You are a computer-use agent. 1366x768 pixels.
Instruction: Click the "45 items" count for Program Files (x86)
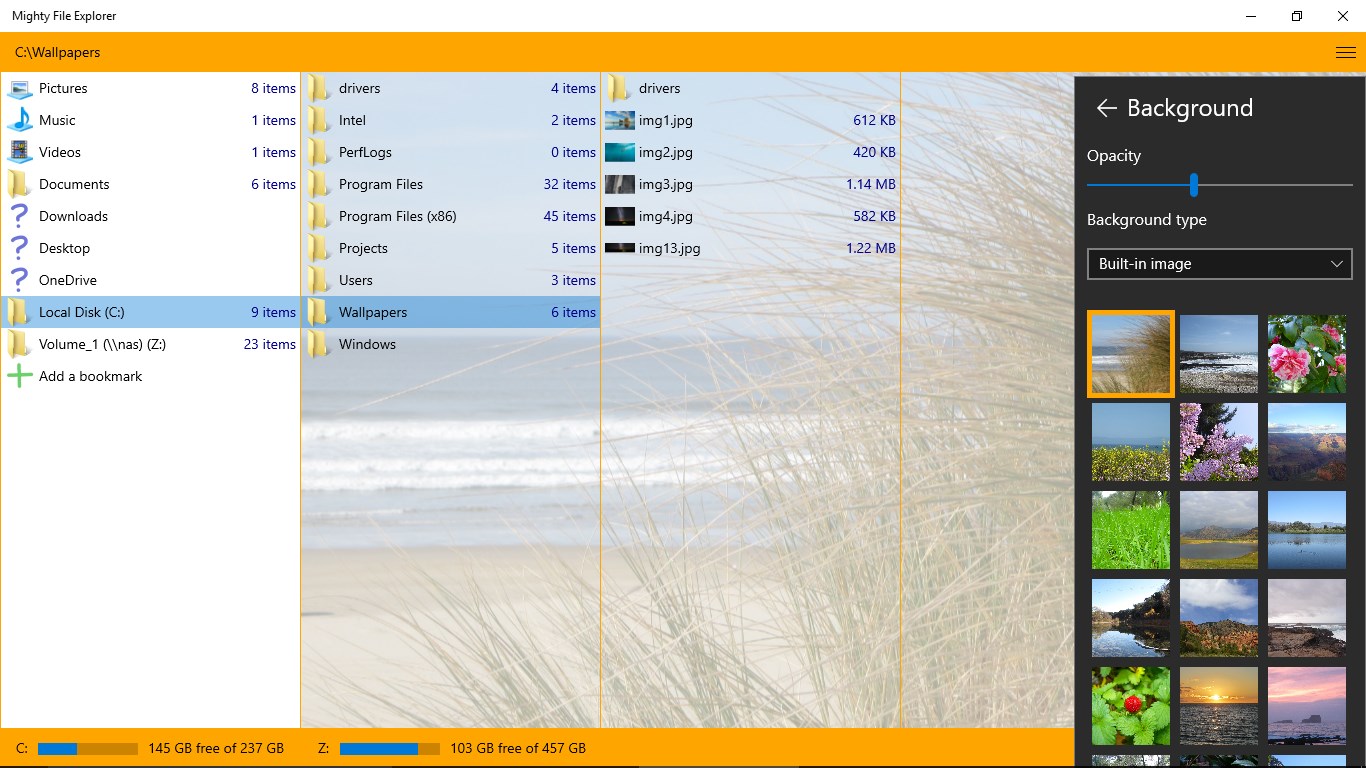[x=570, y=216]
